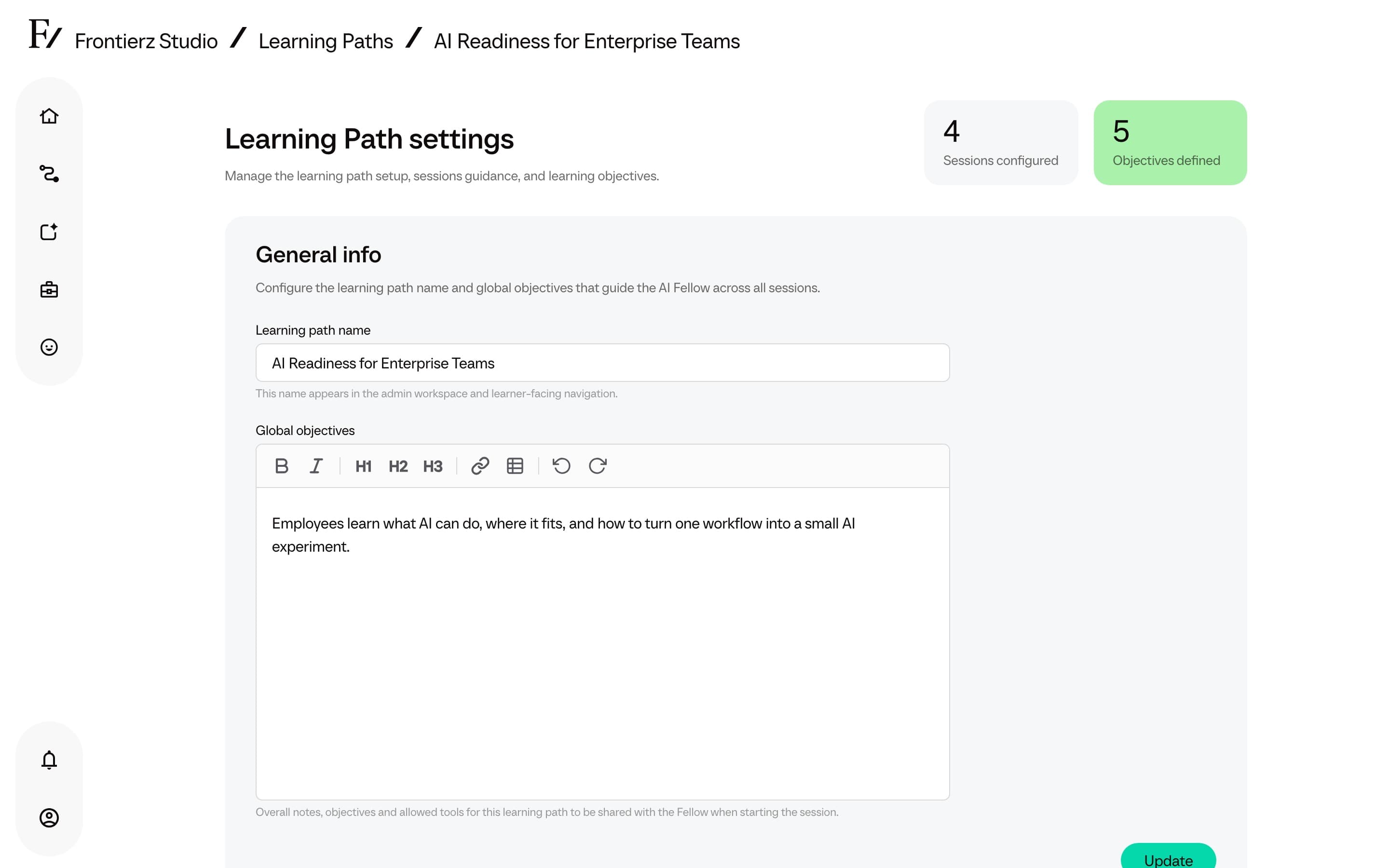Open the briefcase icon in sidebar
Screen dimensions: 1389x868
[x=49, y=289]
